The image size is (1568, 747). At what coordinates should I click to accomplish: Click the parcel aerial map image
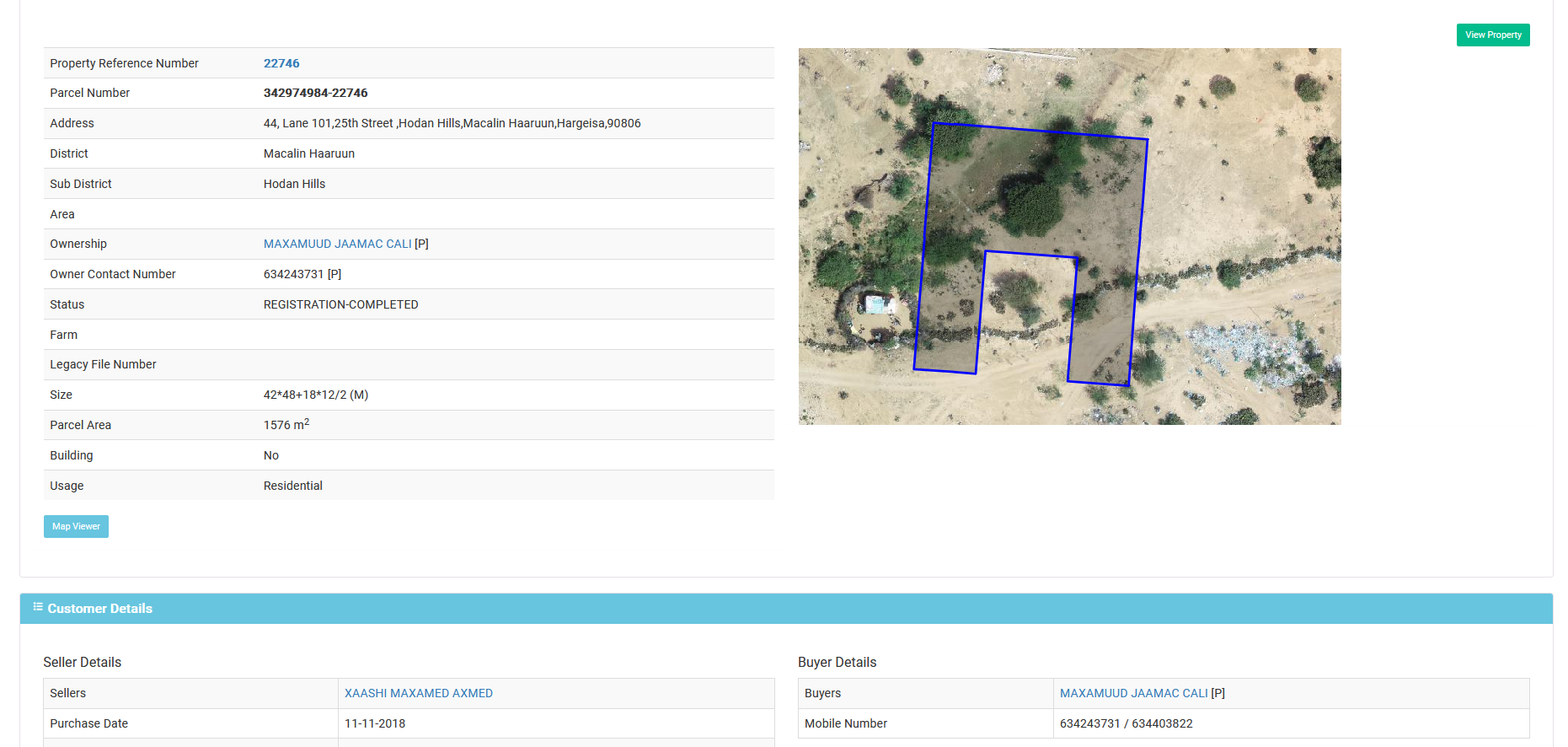[1070, 236]
